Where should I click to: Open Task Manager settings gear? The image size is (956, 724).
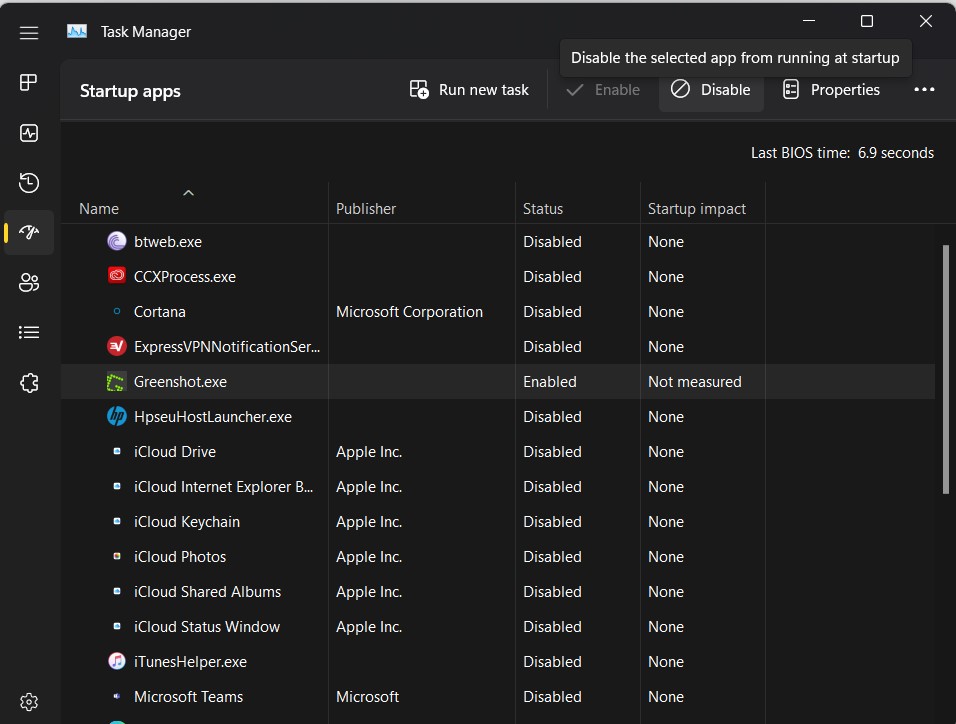point(29,701)
